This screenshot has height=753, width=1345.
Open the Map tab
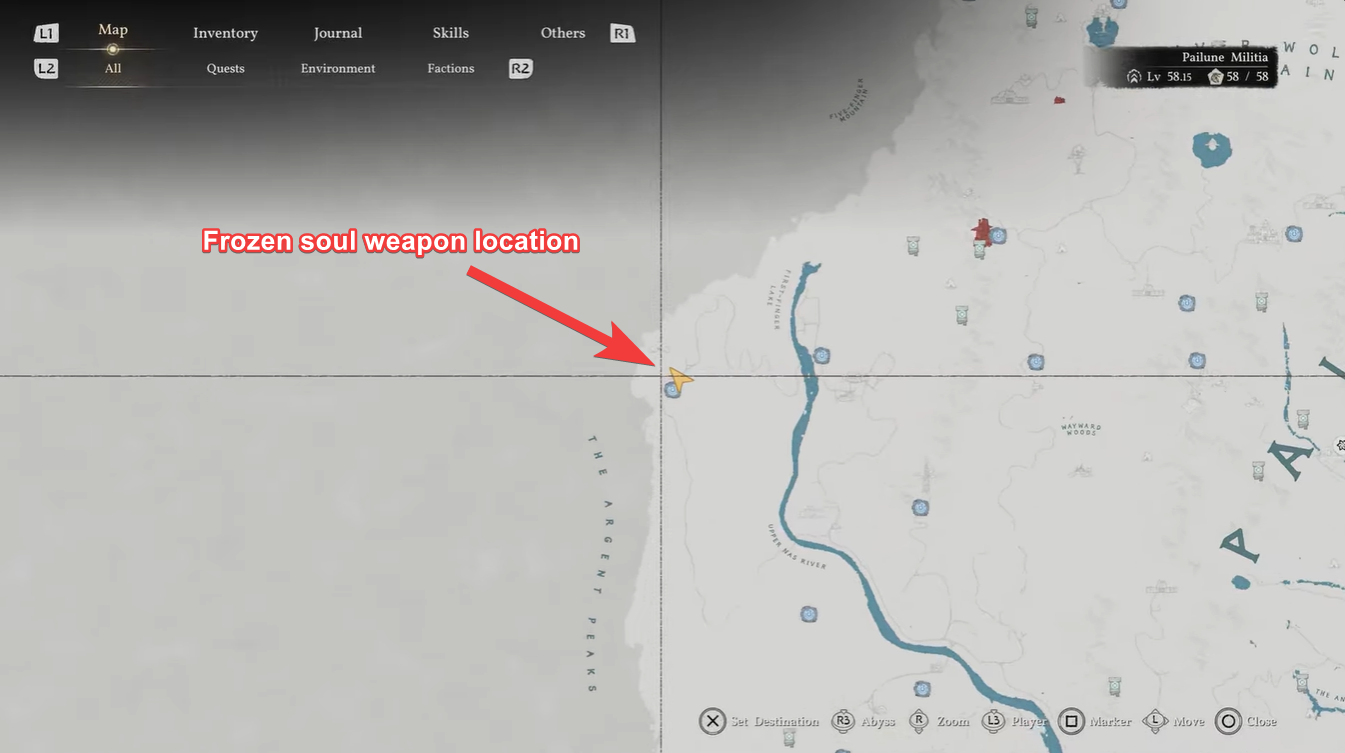pyautogui.click(x=113, y=30)
